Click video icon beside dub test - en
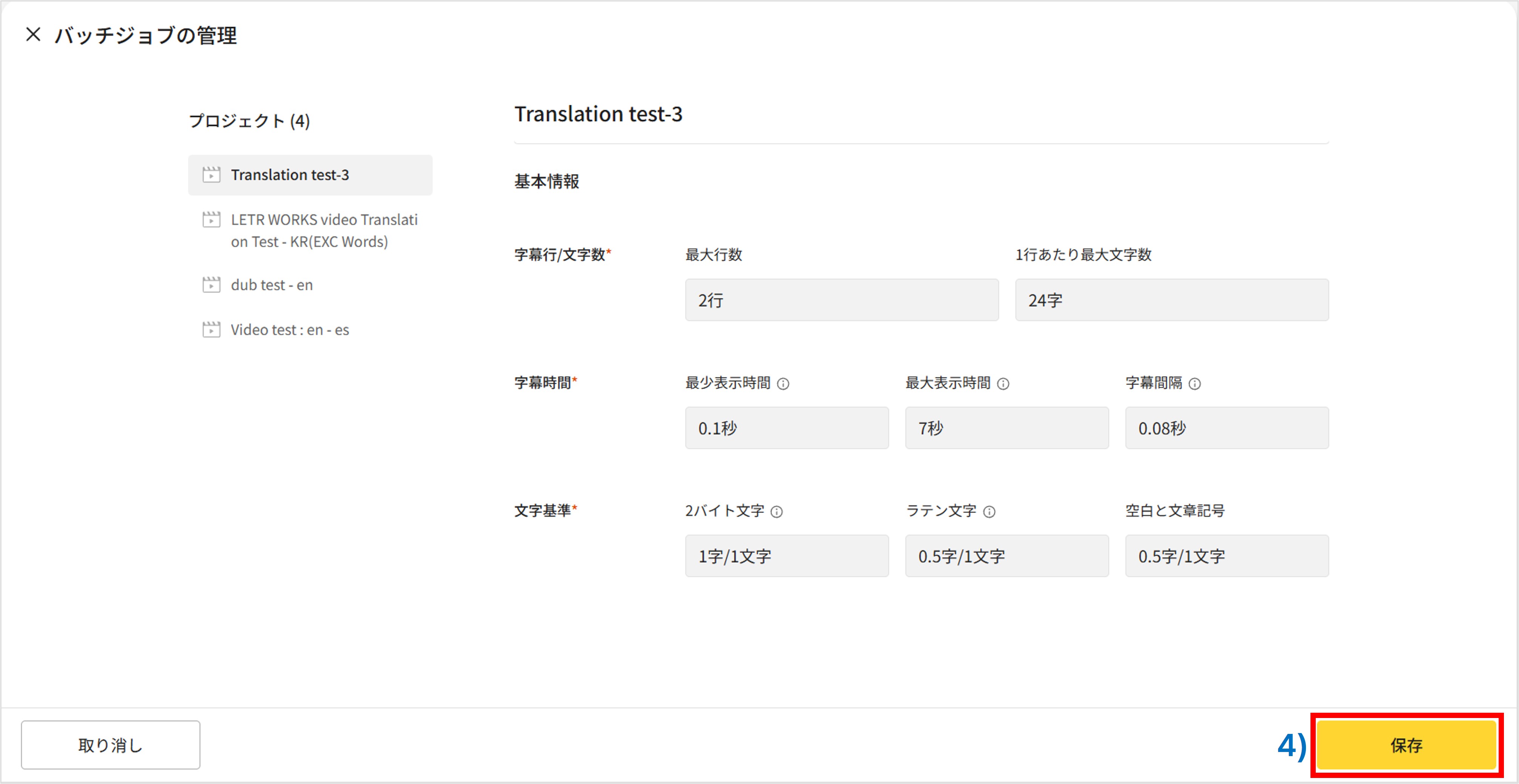Image resolution: width=1519 pixels, height=784 pixels. 211,285
